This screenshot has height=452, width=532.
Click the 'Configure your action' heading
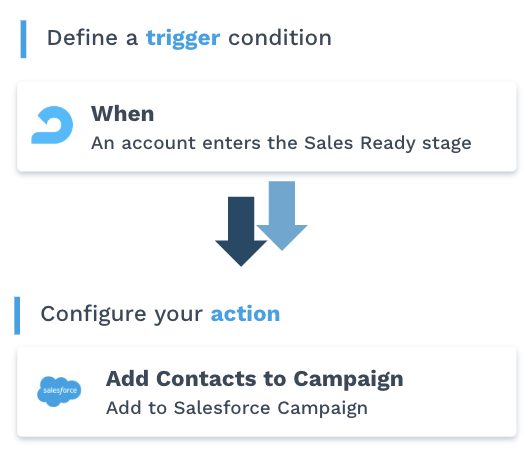click(160, 314)
